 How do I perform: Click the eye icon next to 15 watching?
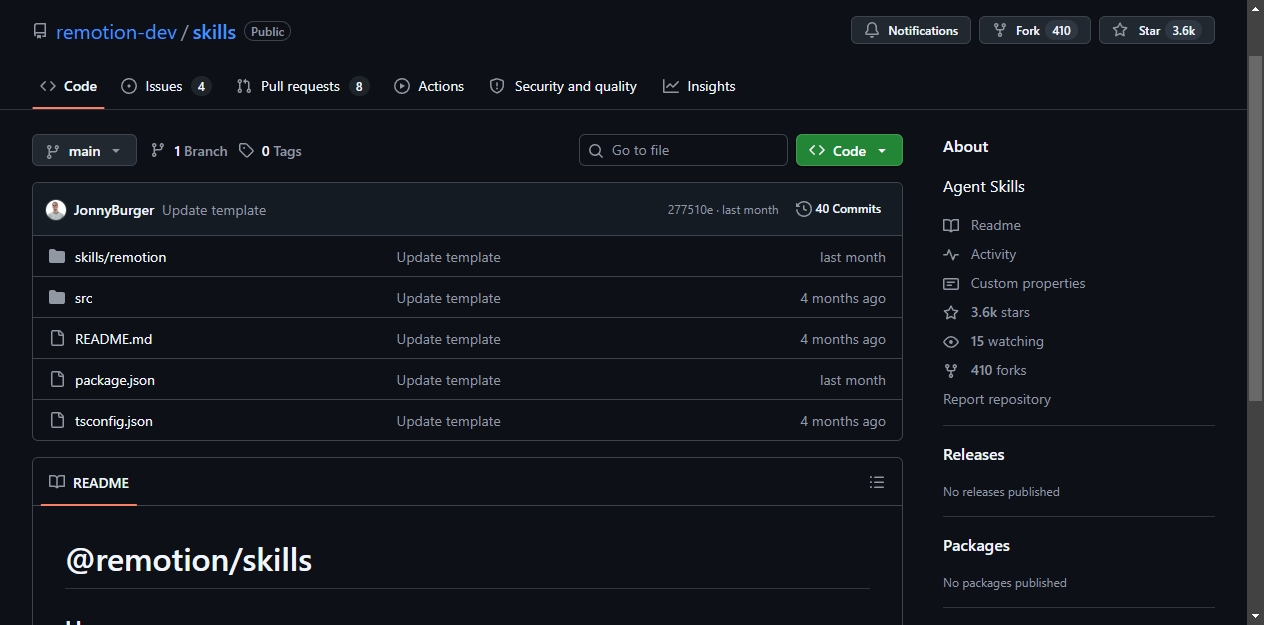pyautogui.click(x=951, y=341)
